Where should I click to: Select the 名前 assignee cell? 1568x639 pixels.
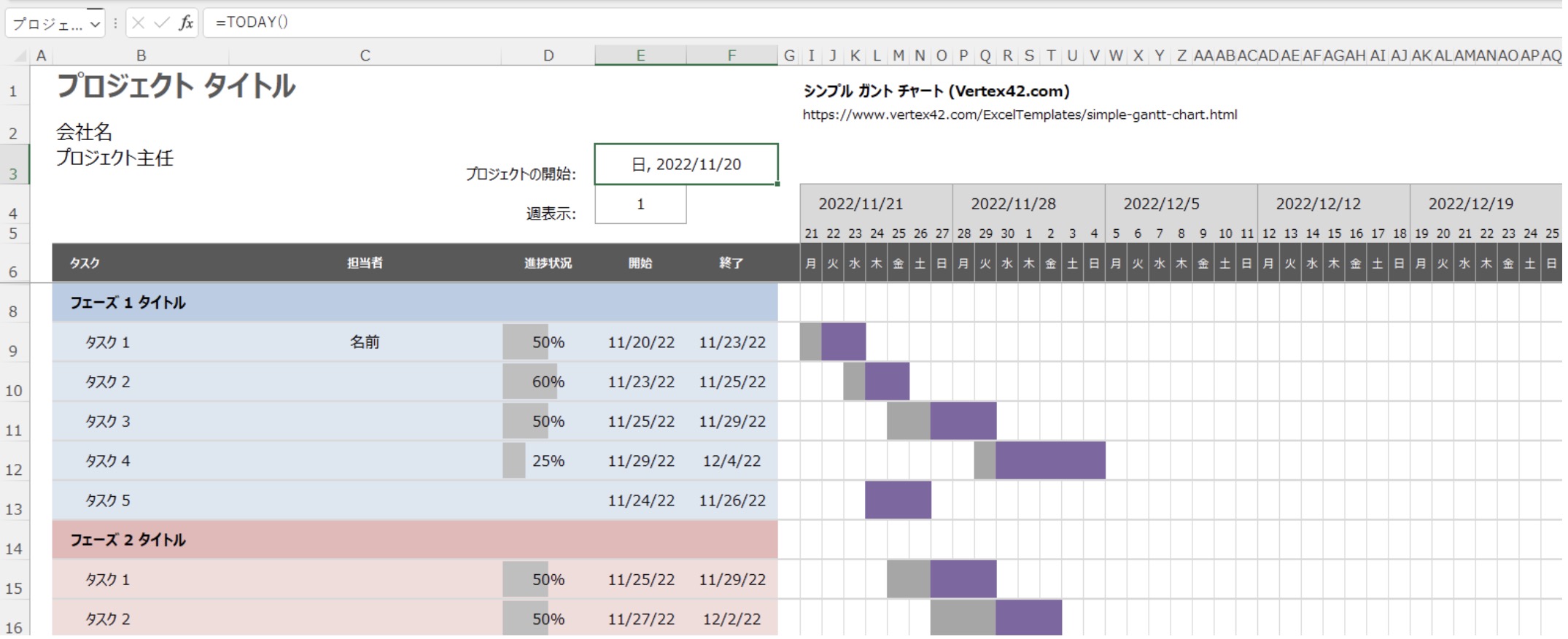(x=365, y=342)
